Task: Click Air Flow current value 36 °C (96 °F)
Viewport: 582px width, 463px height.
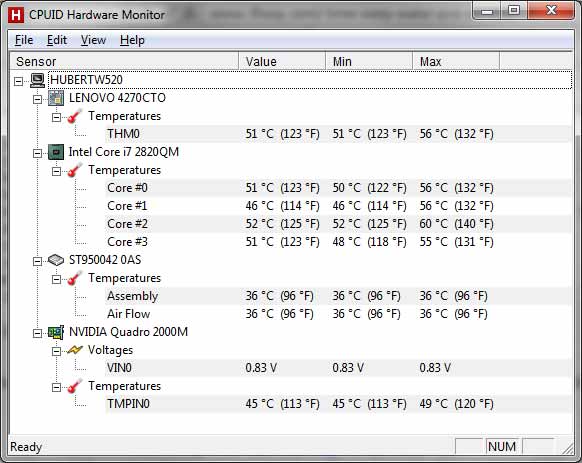Action: pyautogui.click(x=279, y=314)
